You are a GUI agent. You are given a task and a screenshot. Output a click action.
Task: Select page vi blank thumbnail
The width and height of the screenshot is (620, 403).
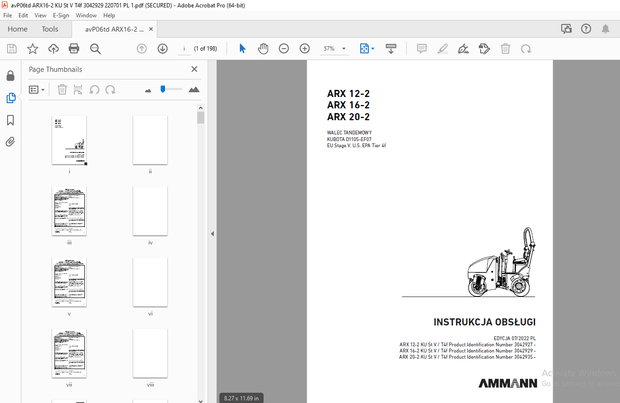150,282
